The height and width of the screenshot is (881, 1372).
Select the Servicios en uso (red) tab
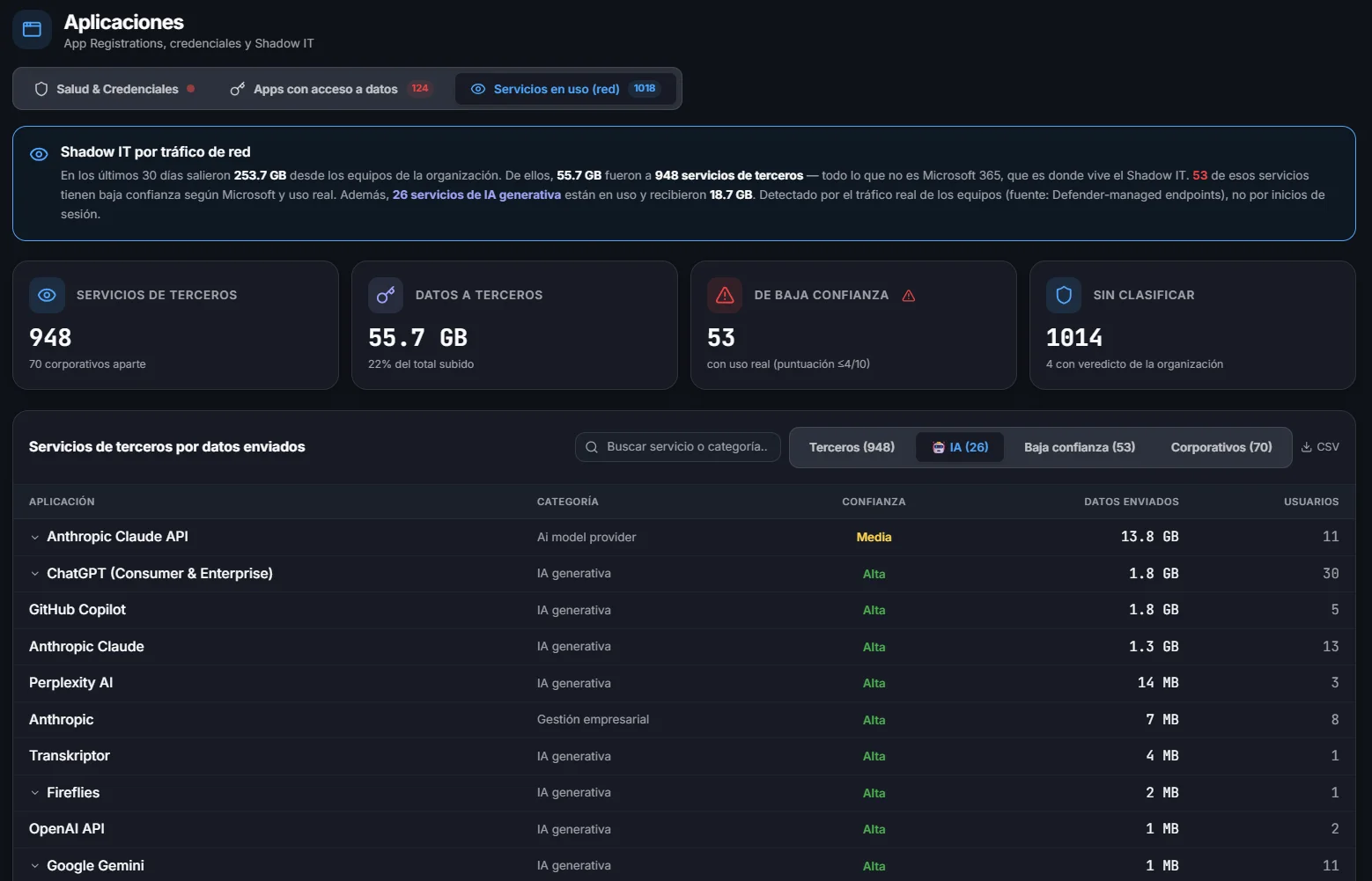pyautogui.click(x=565, y=89)
